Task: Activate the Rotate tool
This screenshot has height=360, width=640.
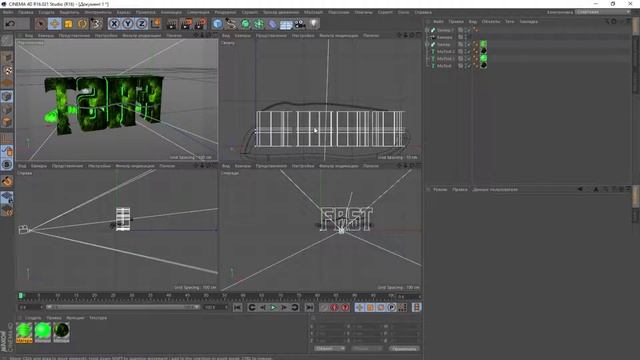Action: (x=82, y=24)
